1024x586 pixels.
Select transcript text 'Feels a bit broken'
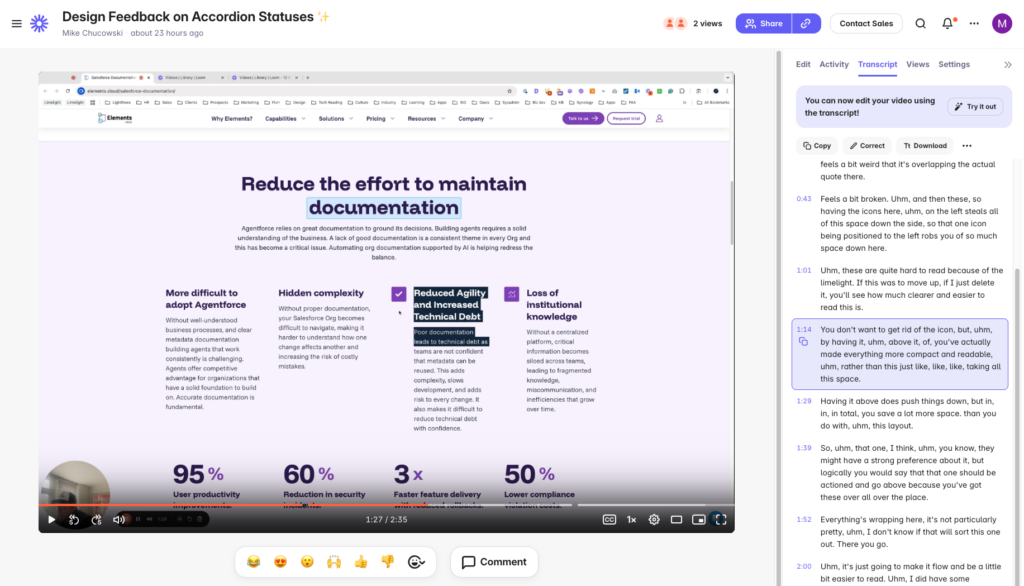[852, 199]
